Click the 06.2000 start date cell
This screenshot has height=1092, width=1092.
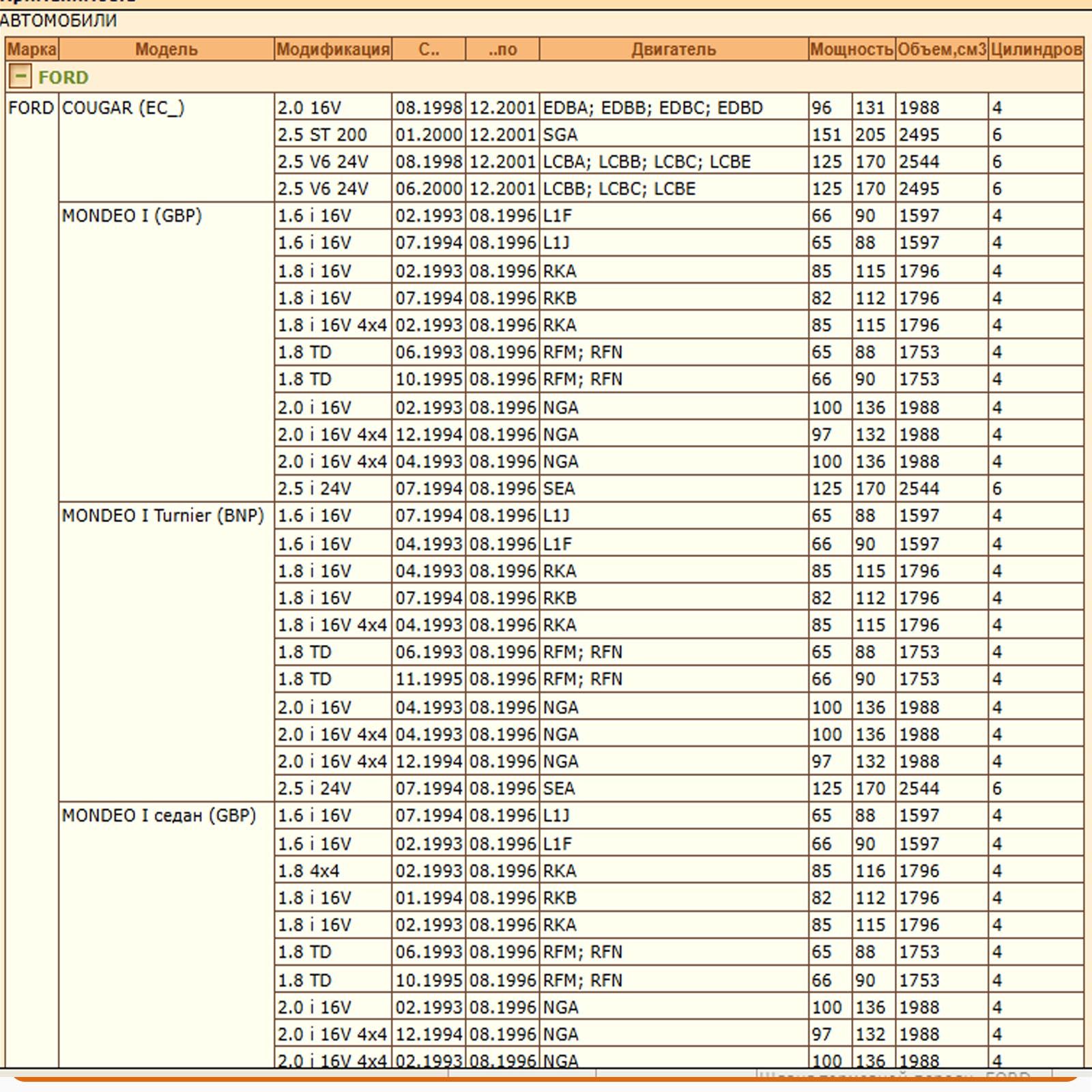[429, 188]
